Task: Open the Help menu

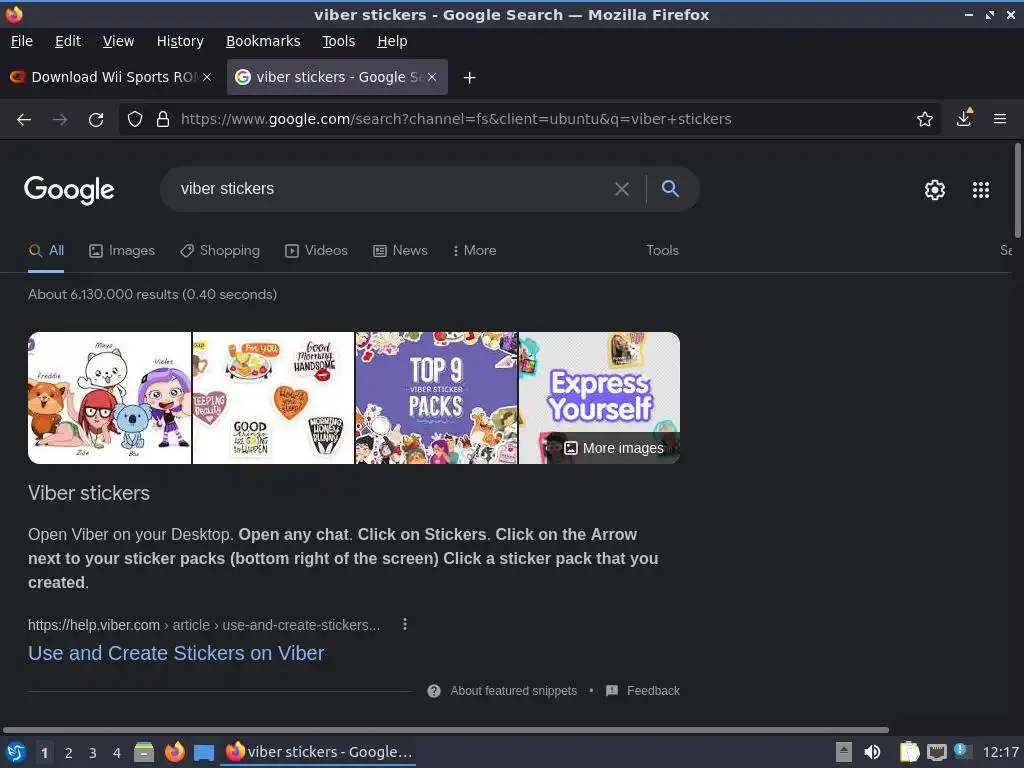Action: pos(392,41)
